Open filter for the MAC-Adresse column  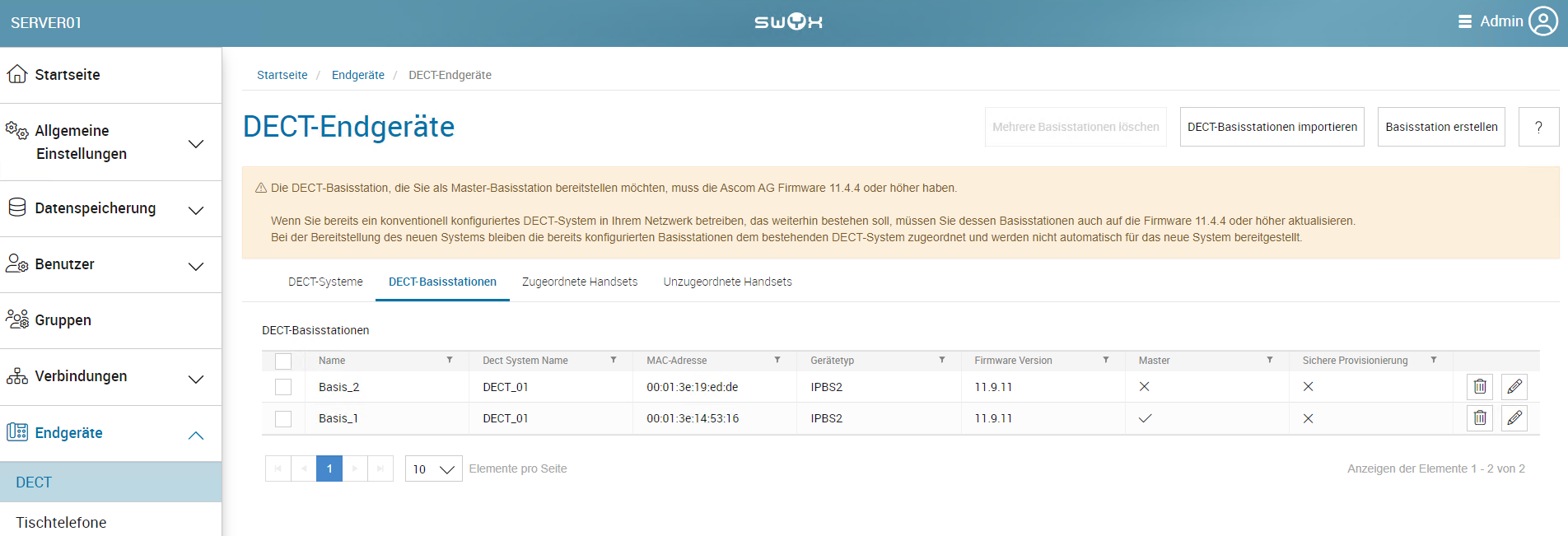[x=777, y=361]
